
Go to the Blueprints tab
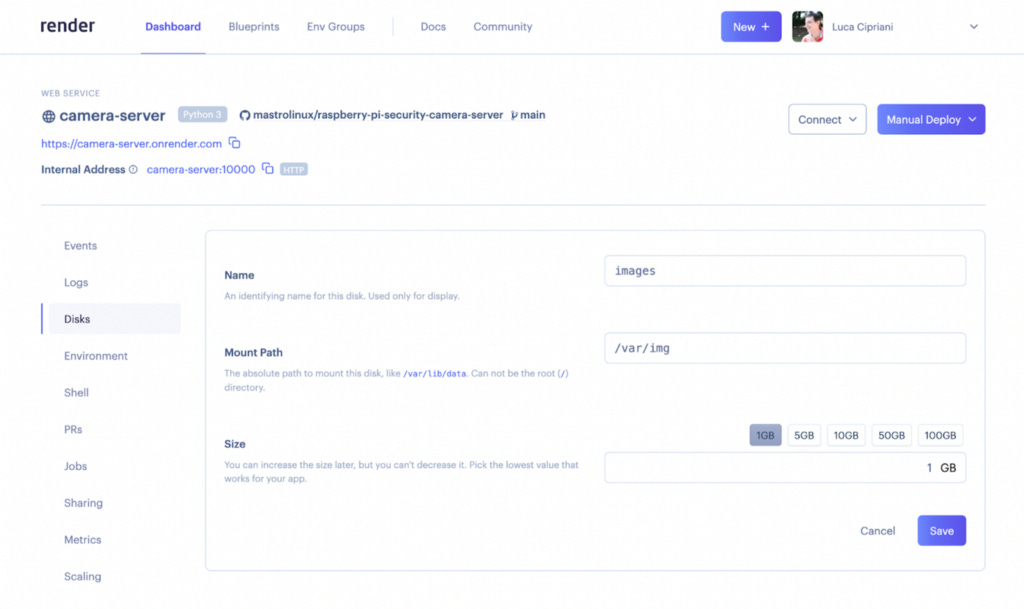tap(254, 27)
